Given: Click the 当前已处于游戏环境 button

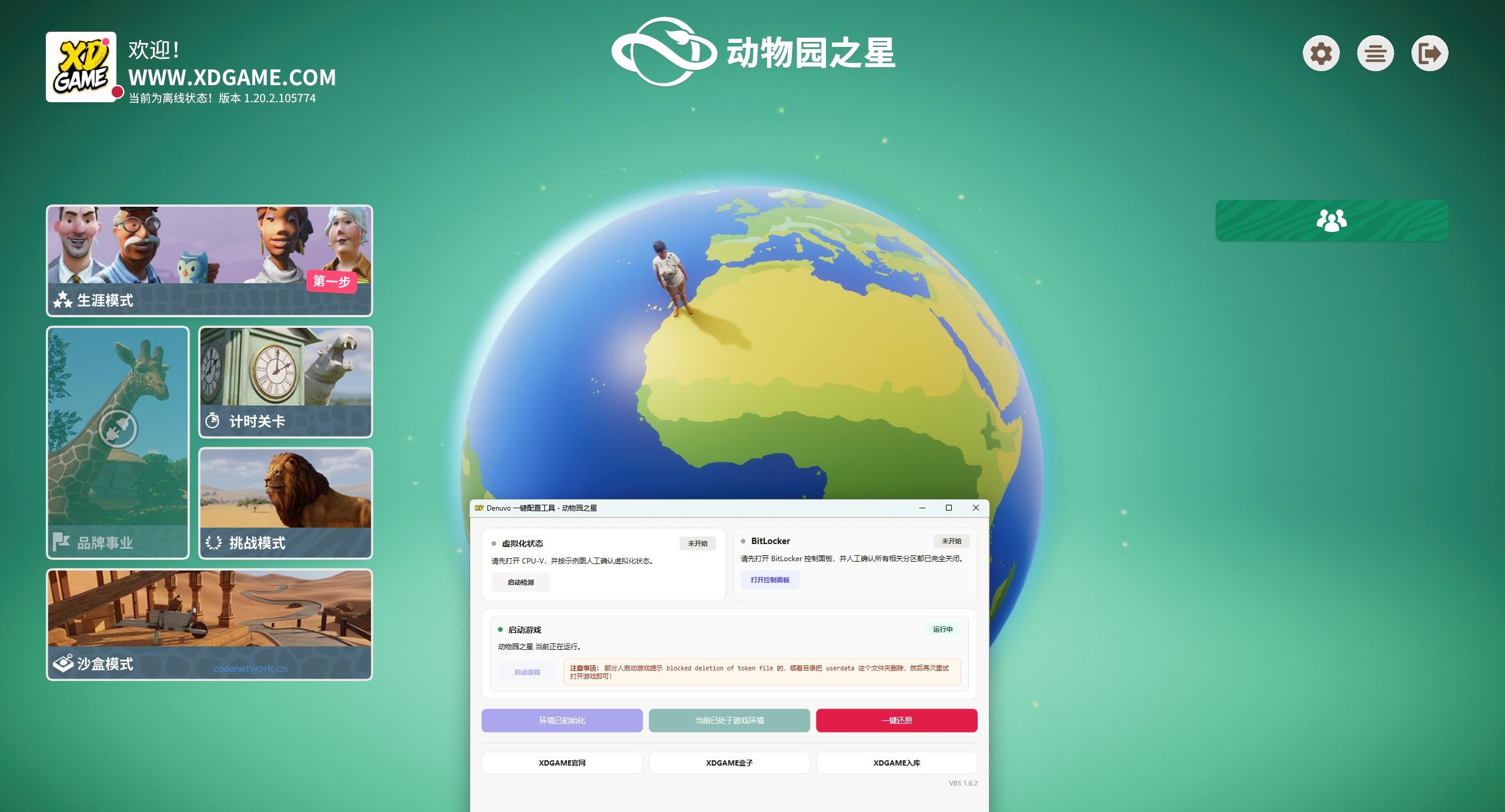Looking at the screenshot, I should tap(729, 720).
